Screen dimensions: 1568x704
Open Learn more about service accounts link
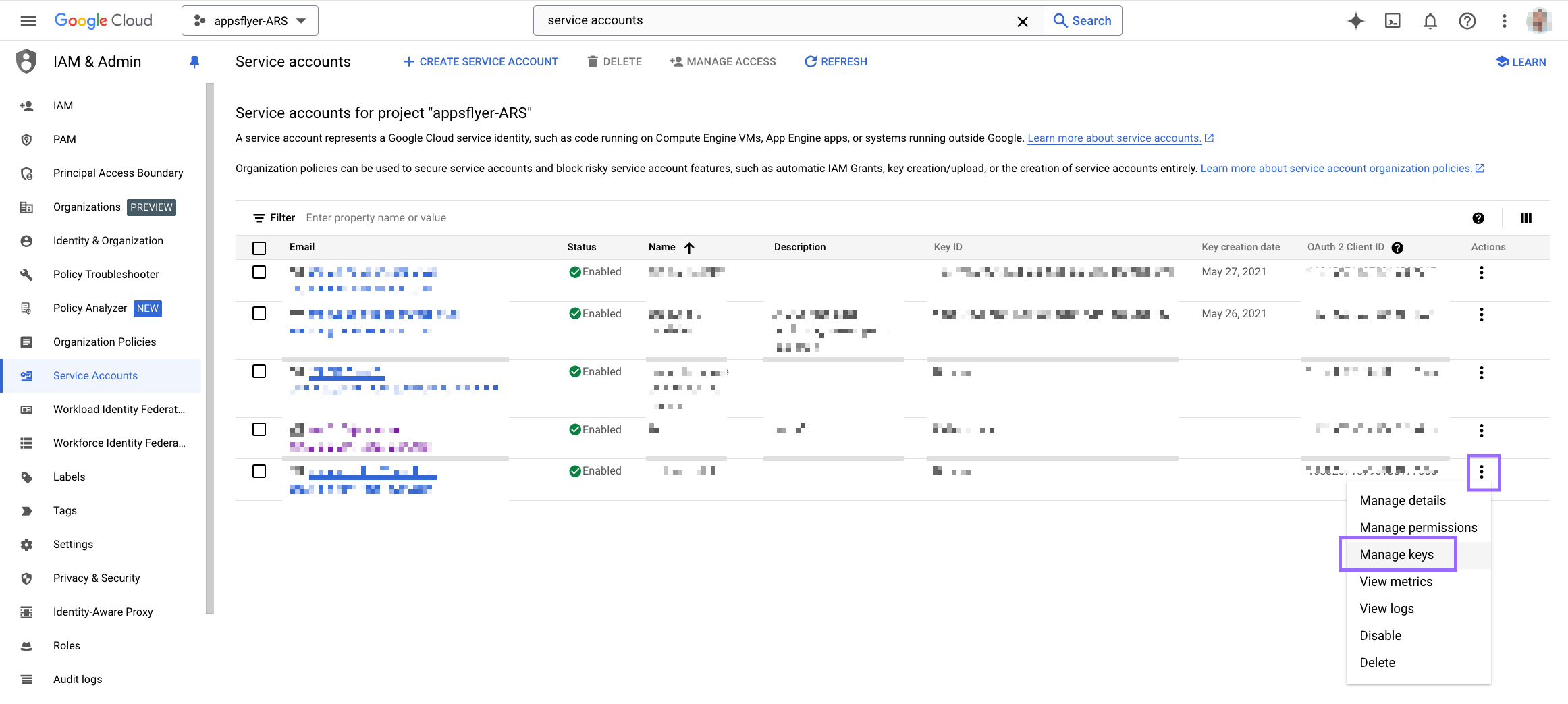[1114, 138]
